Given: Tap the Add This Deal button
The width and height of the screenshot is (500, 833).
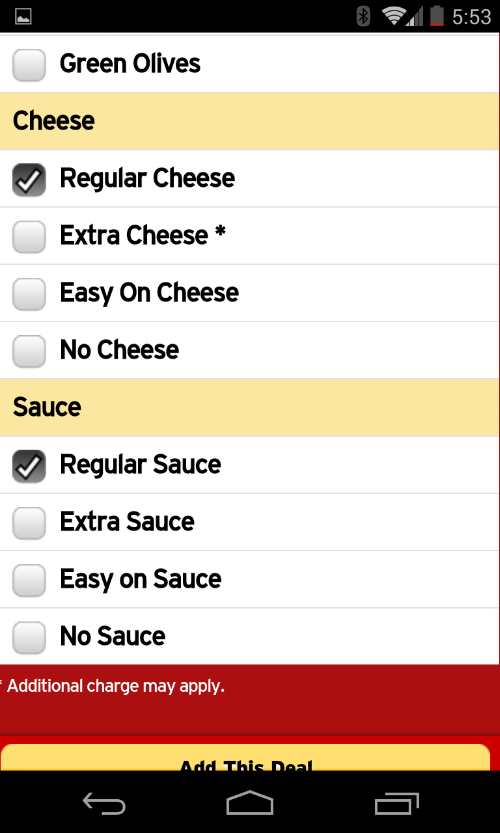Looking at the screenshot, I should point(245,758).
